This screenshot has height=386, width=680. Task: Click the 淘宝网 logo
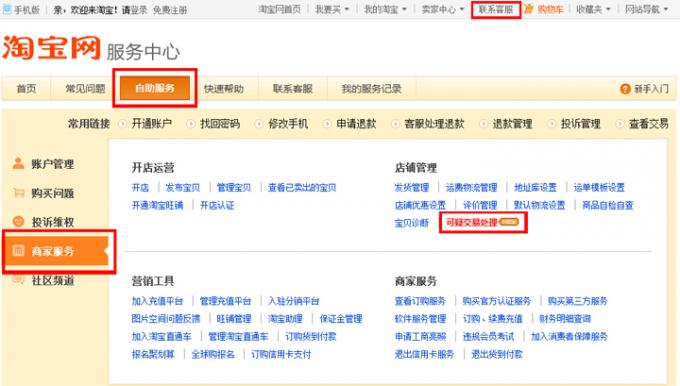51,48
